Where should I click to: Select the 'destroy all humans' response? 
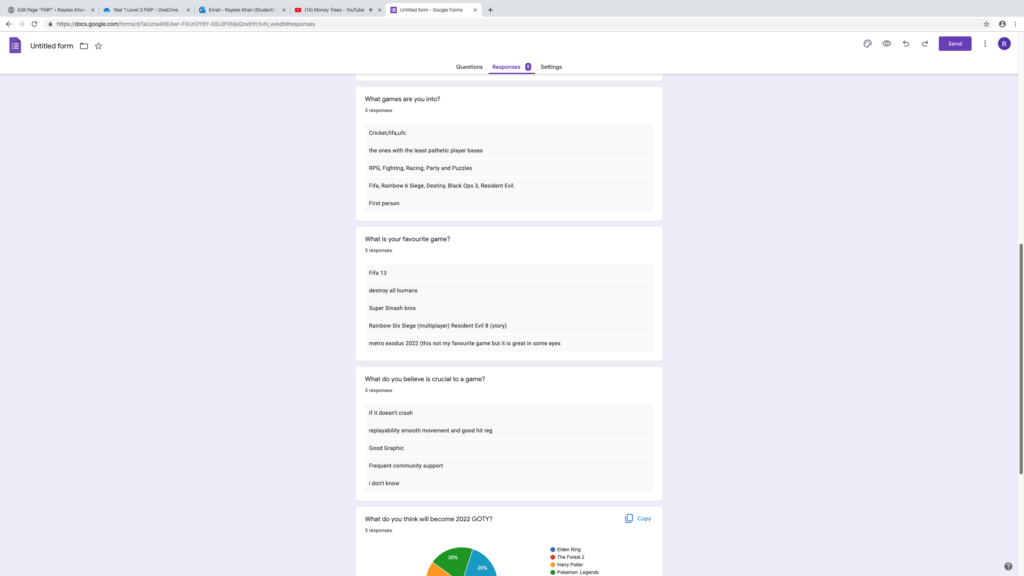[509, 291]
